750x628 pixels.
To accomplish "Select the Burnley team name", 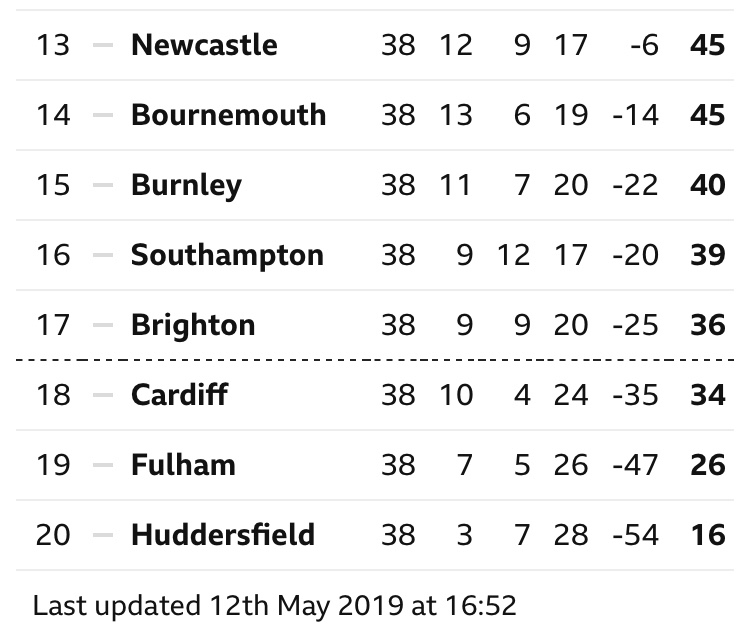I will [x=186, y=185].
